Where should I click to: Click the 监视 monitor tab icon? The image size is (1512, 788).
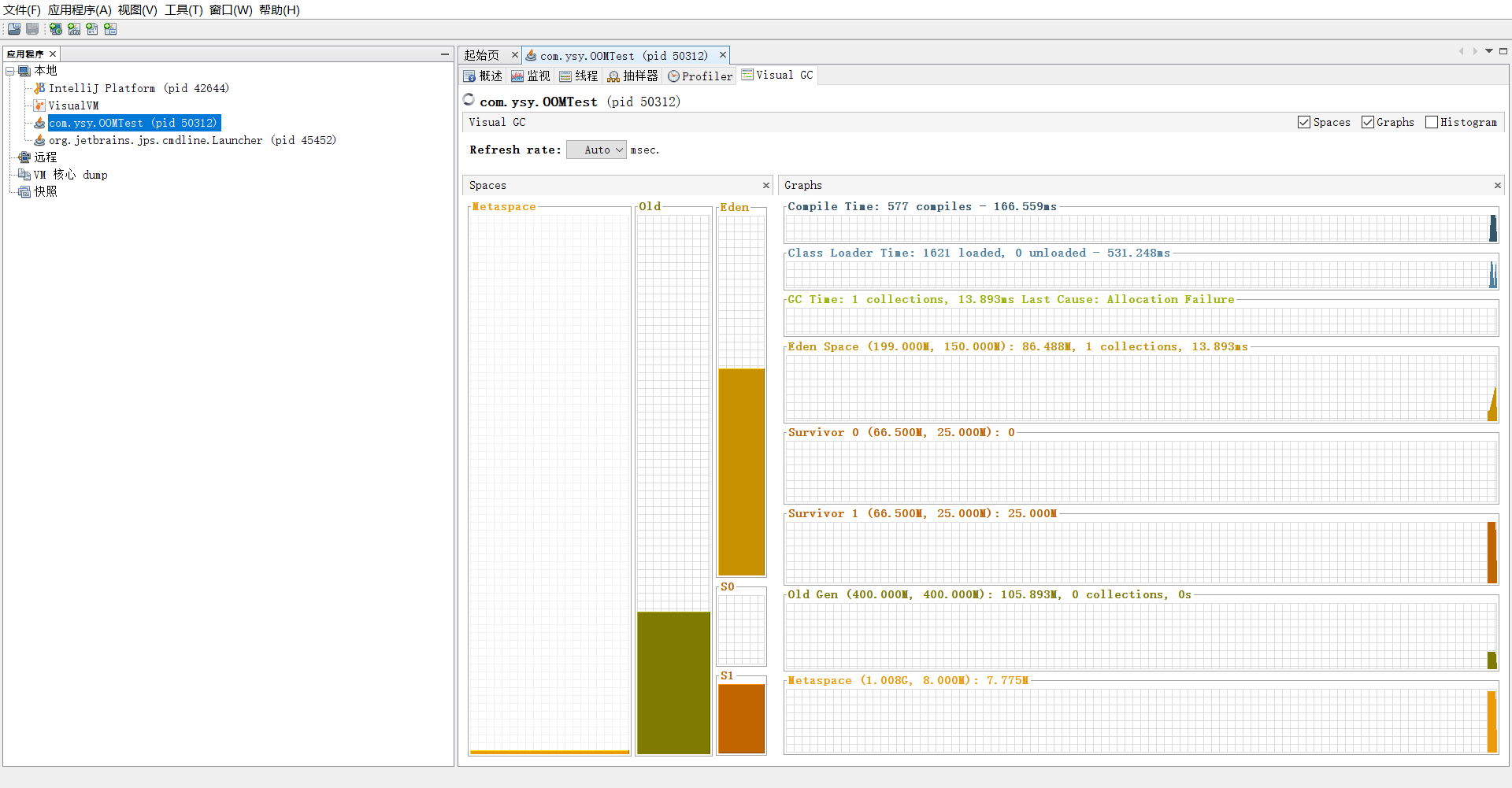pos(517,76)
